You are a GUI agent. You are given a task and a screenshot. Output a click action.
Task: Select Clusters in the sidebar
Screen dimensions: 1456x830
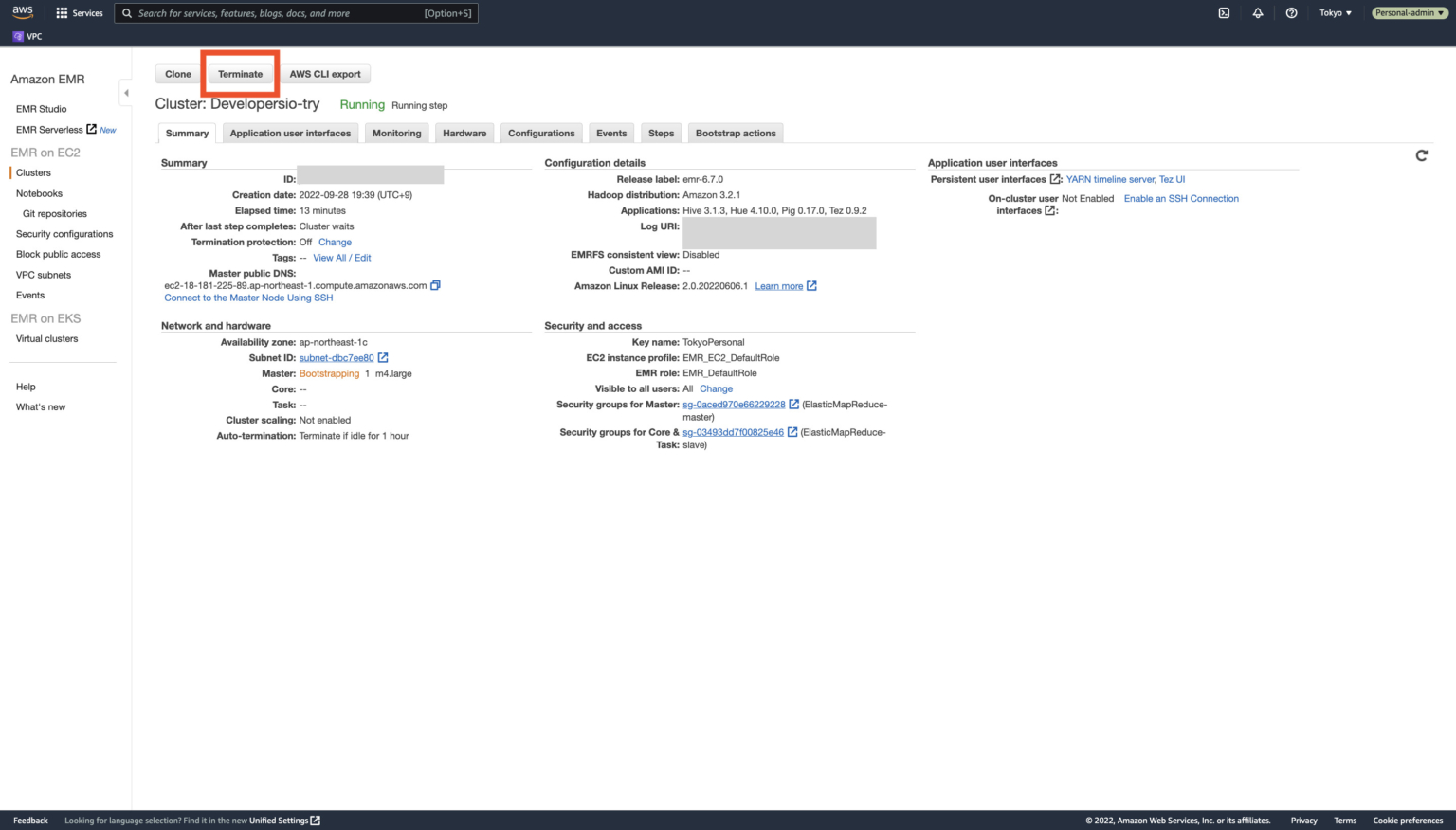pos(33,172)
